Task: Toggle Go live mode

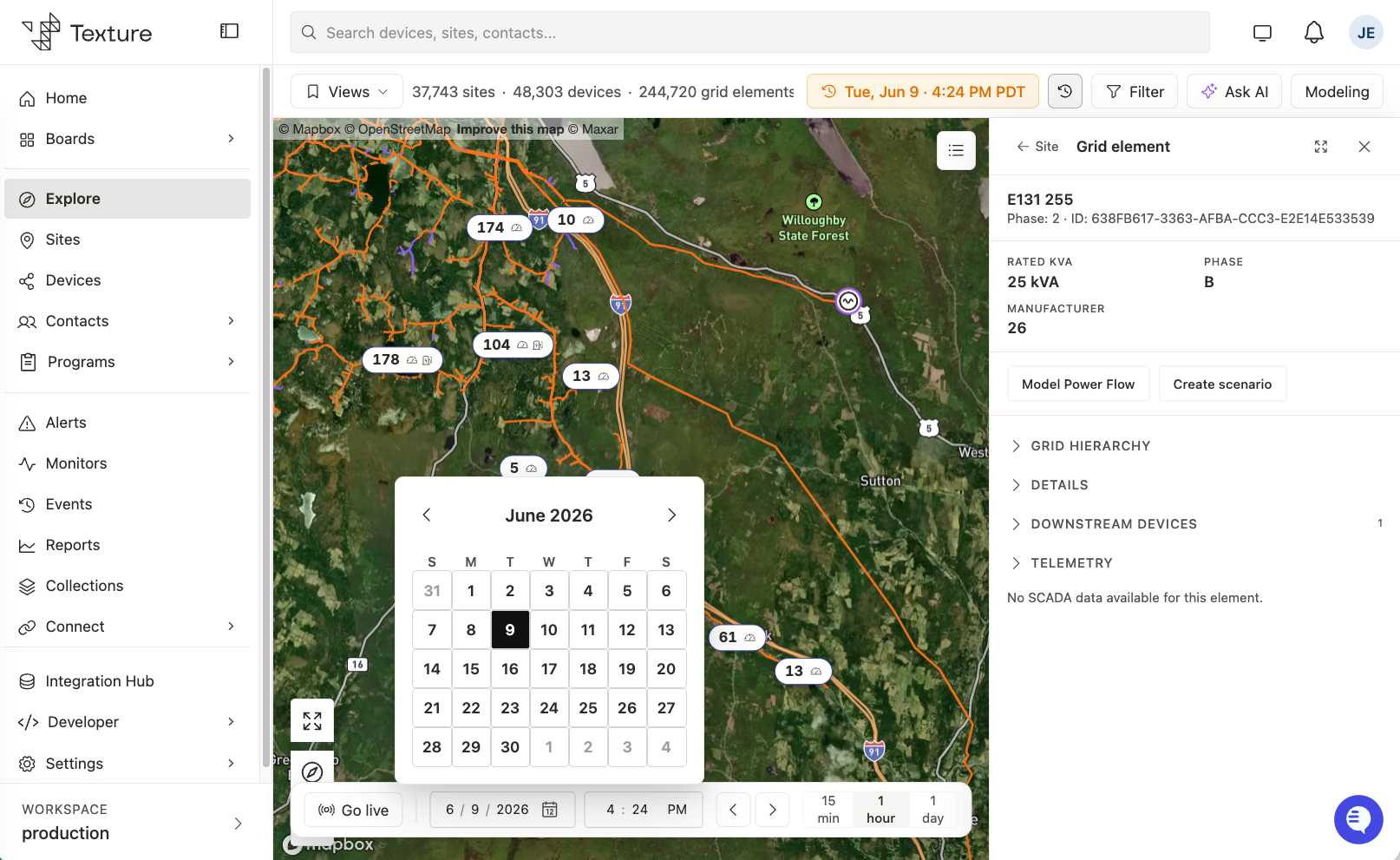Action: 354,810
